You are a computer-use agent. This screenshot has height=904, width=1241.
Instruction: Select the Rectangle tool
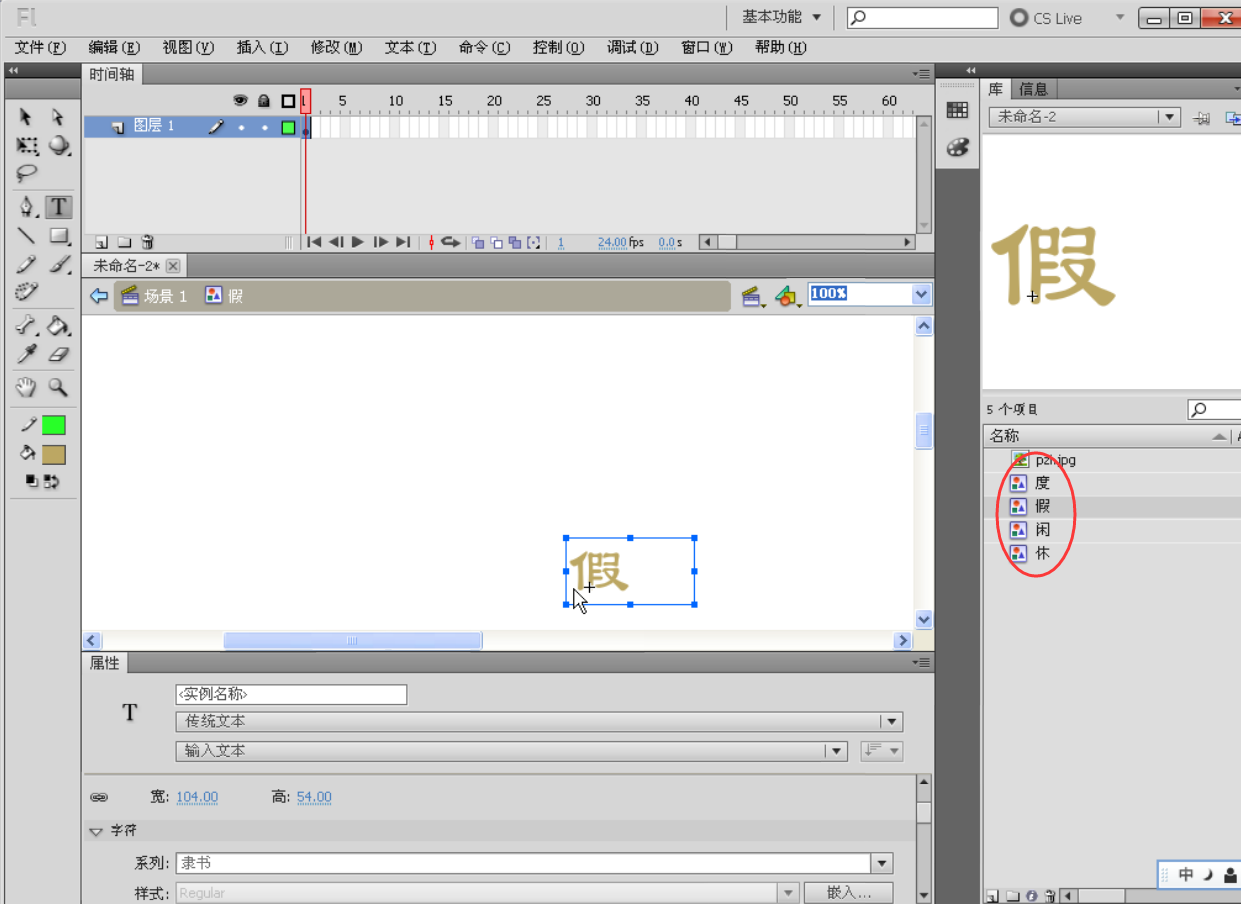pyautogui.click(x=59, y=236)
